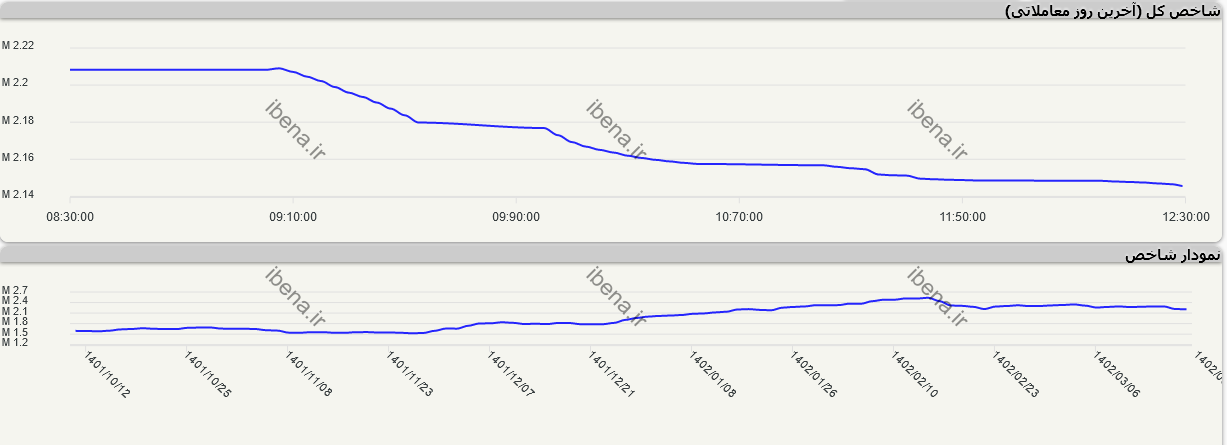Click the M 2.7 value on lower chart
Screen dimensions: 1227x445
[x=15, y=290]
